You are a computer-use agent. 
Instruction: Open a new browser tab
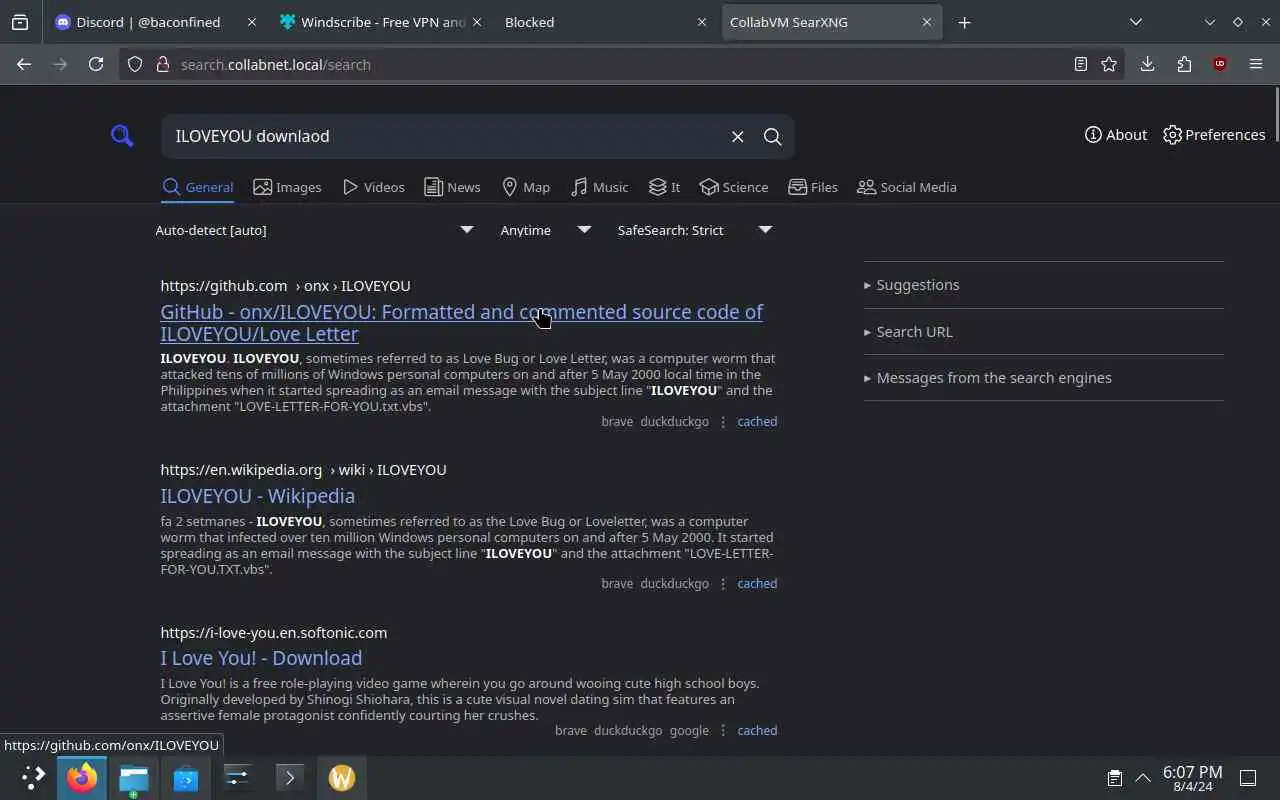(x=964, y=22)
